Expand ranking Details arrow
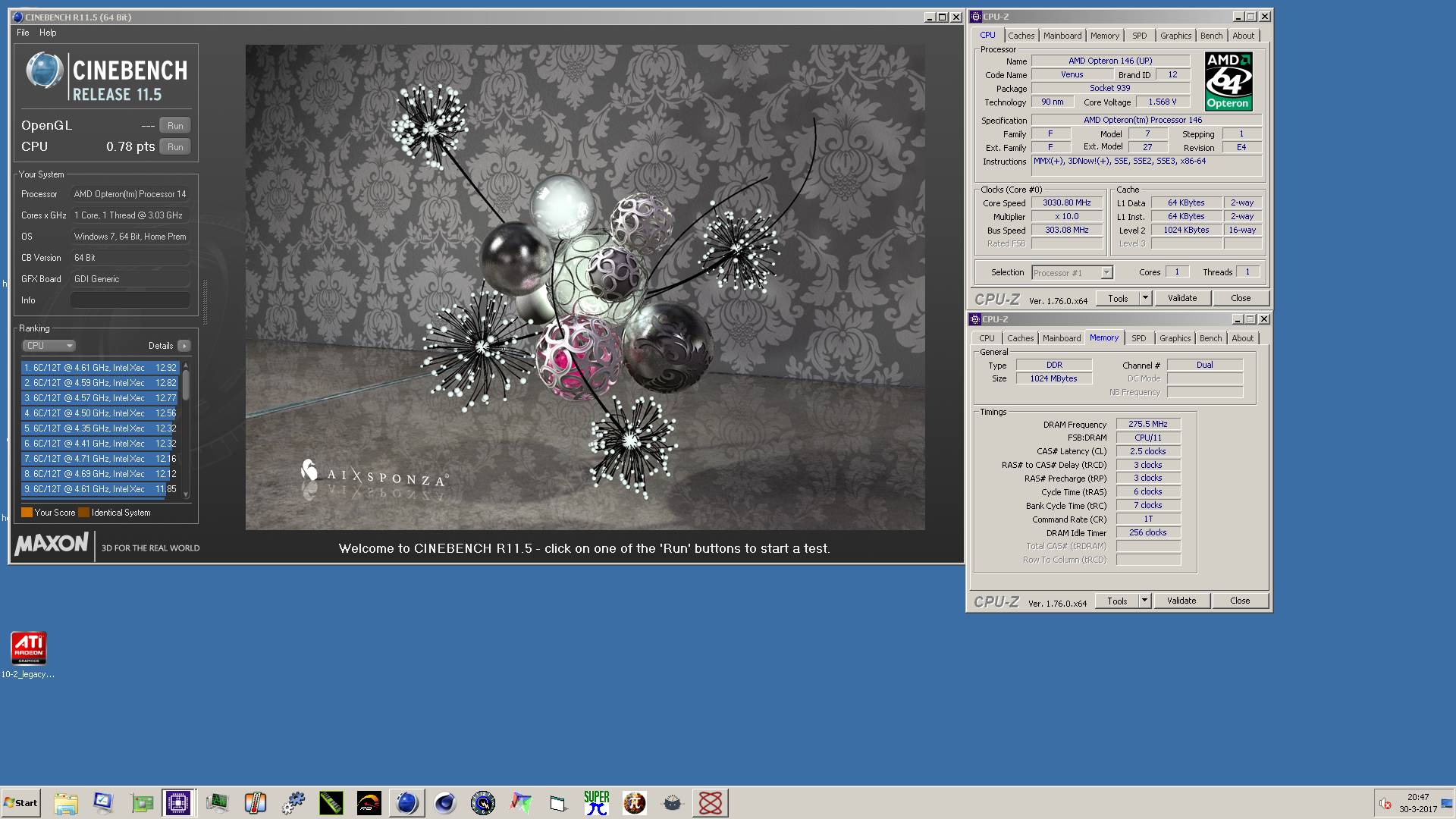Image resolution: width=1456 pixels, height=819 pixels. (x=184, y=346)
